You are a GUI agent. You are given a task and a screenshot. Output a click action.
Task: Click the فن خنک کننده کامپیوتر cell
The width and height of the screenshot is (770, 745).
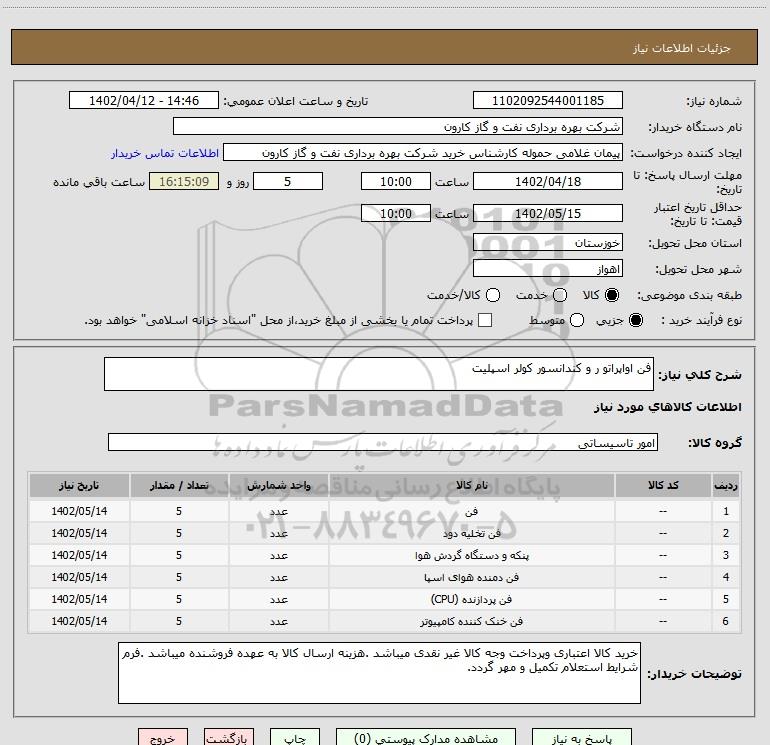pos(471,621)
